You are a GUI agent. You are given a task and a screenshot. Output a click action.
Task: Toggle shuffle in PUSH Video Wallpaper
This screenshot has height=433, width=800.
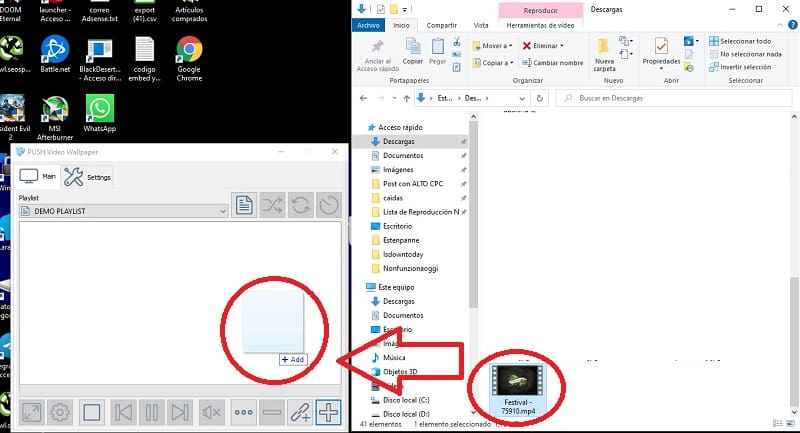(x=272, y=205)
